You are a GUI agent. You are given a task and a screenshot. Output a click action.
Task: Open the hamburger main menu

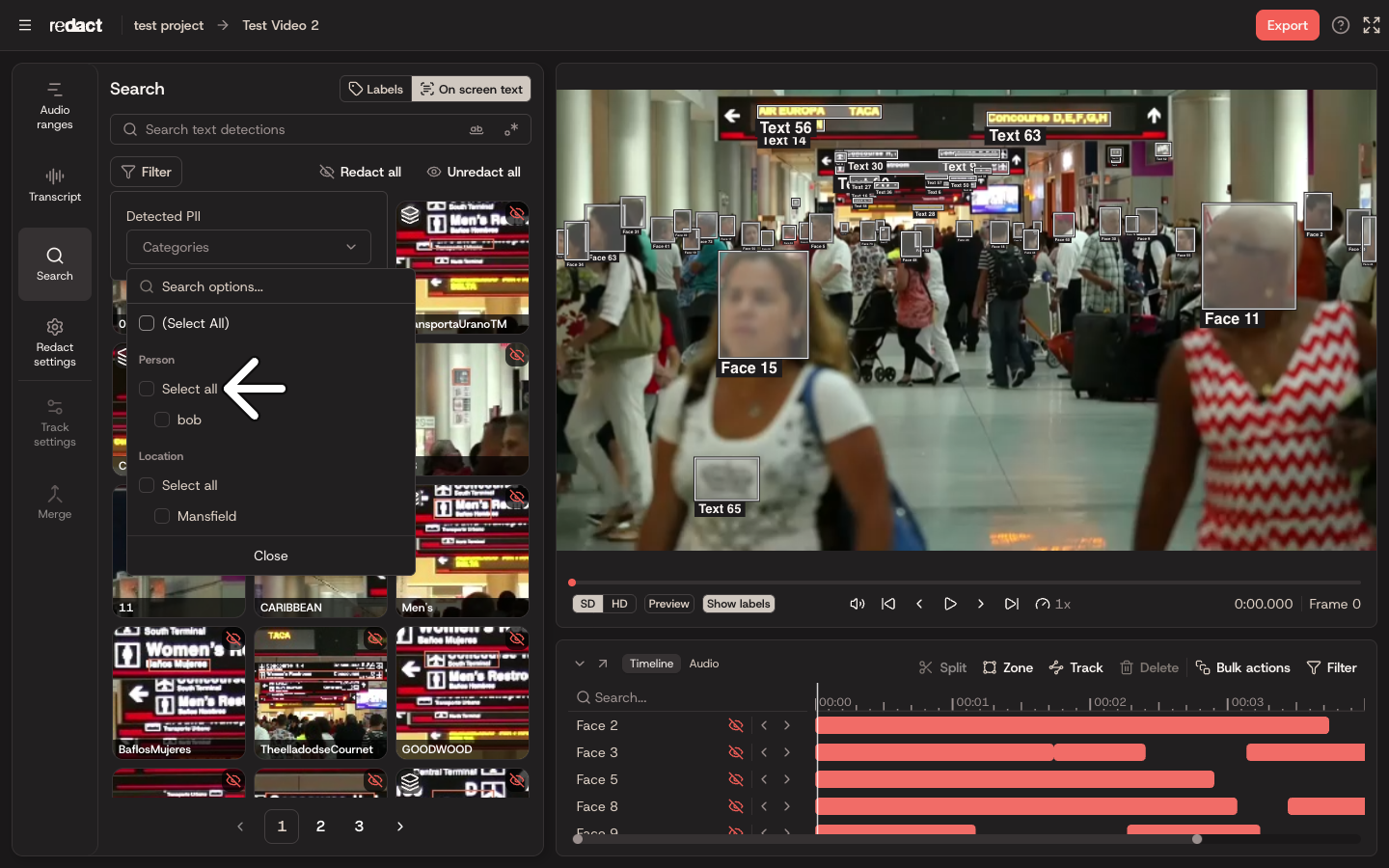coord(25,25)
